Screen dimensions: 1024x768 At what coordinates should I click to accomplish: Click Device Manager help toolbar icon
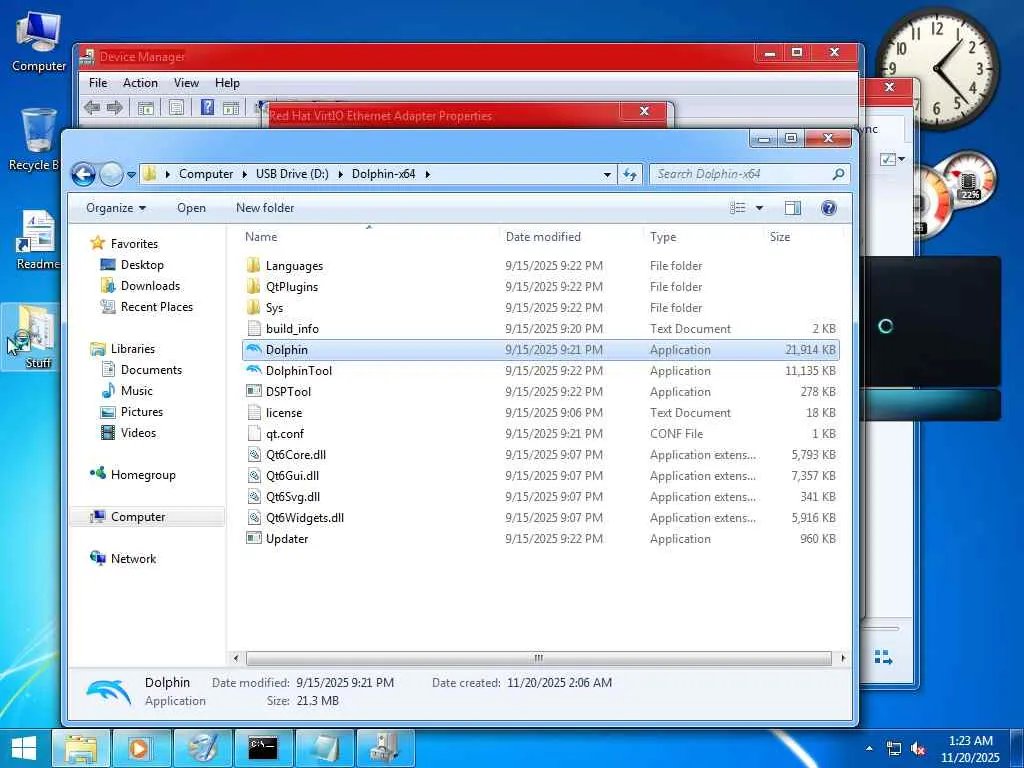tap(207, 108)
